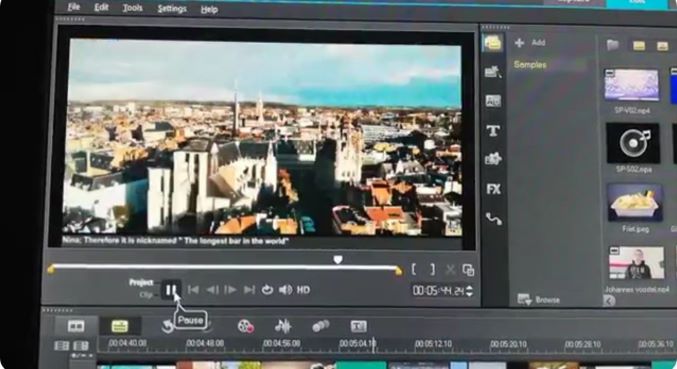Viewport: 677px width, 369px height.
Task: Open the Media library panel icon
Action: click(x=493, y=43)
